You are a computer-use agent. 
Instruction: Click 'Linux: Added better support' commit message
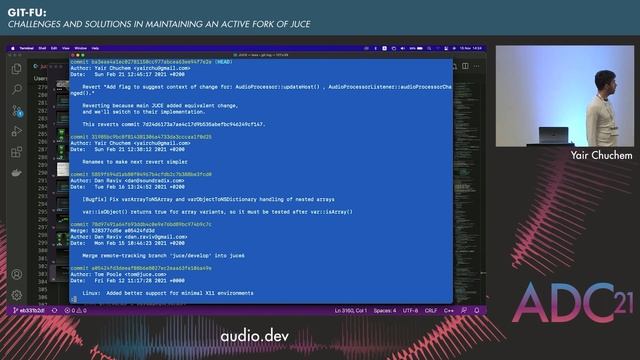(168, 293)
